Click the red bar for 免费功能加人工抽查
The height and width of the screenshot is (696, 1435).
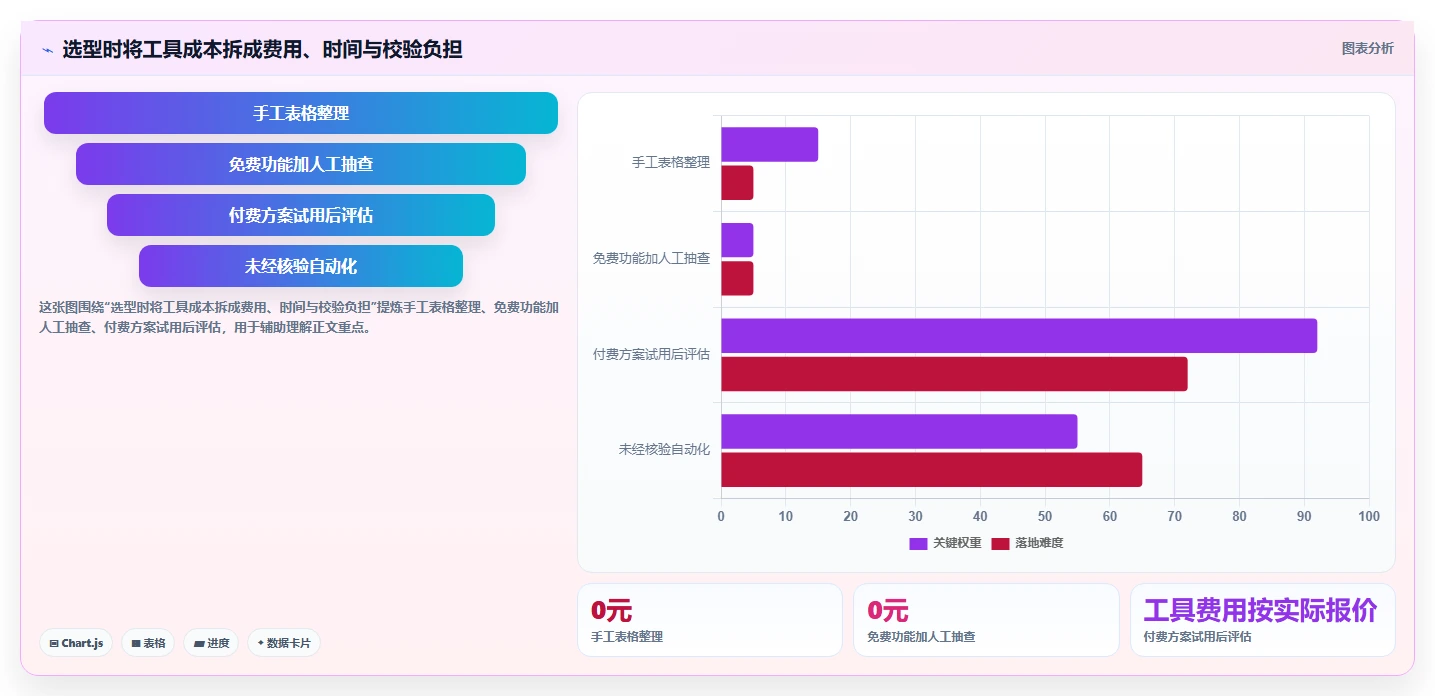737,278
